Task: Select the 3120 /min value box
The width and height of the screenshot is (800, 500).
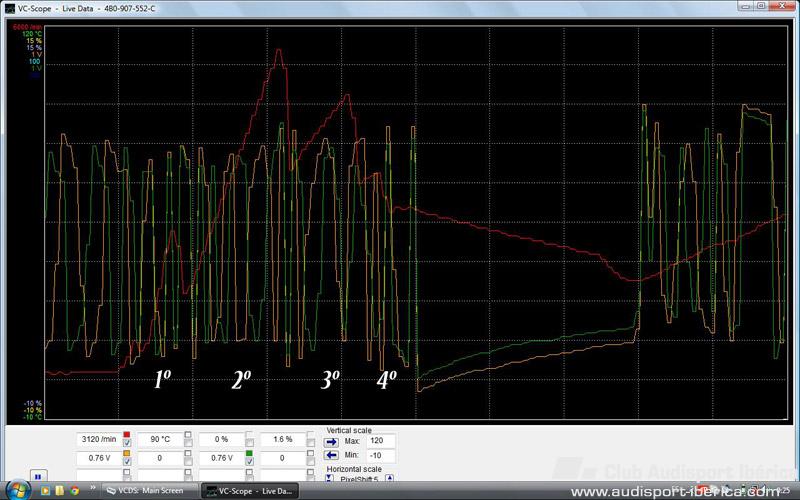Action: pos(99,439)
